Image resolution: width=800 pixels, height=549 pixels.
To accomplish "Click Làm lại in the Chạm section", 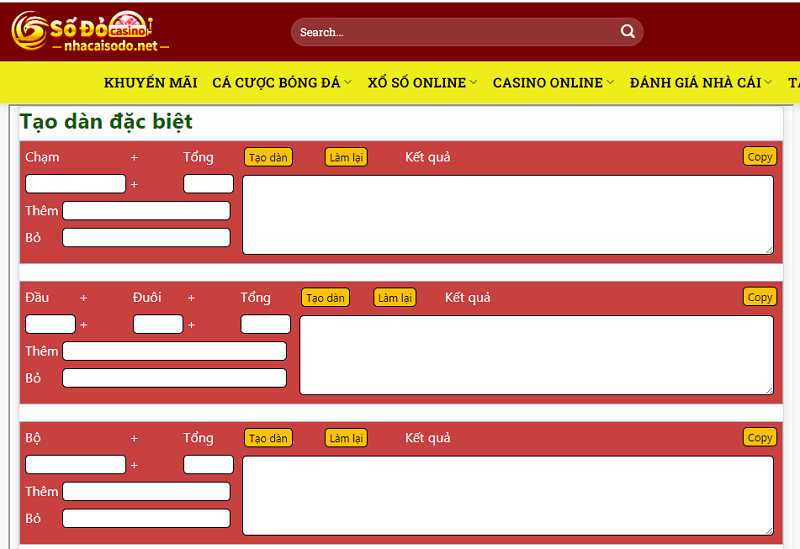I will pos(346,157).
